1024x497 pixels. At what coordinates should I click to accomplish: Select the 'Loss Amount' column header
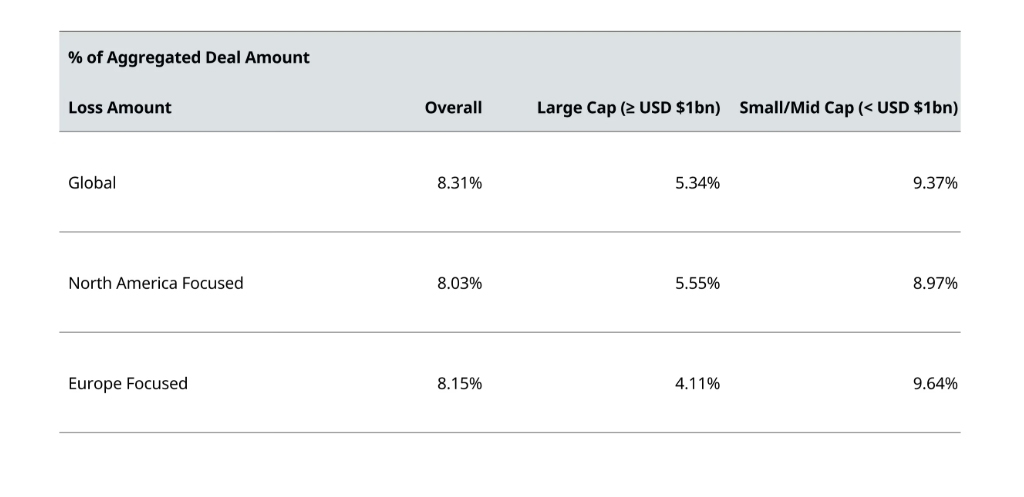[119, 108]
